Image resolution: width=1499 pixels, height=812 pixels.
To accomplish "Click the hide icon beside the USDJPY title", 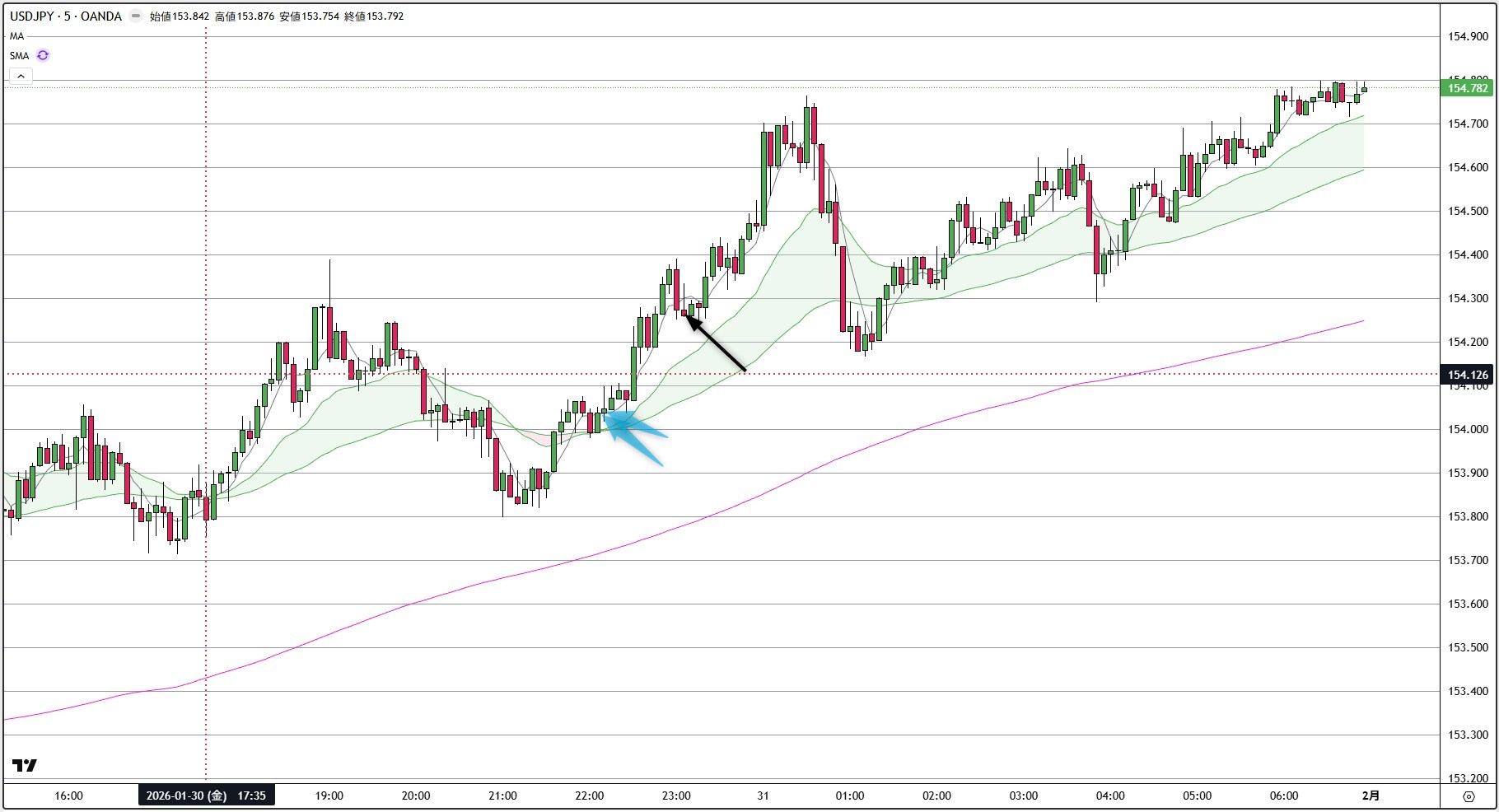I will (x=134, y=16).
